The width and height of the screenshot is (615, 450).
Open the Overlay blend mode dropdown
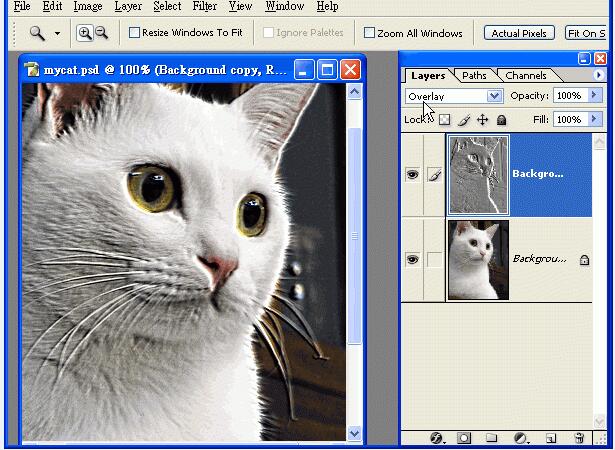[454, 96]
